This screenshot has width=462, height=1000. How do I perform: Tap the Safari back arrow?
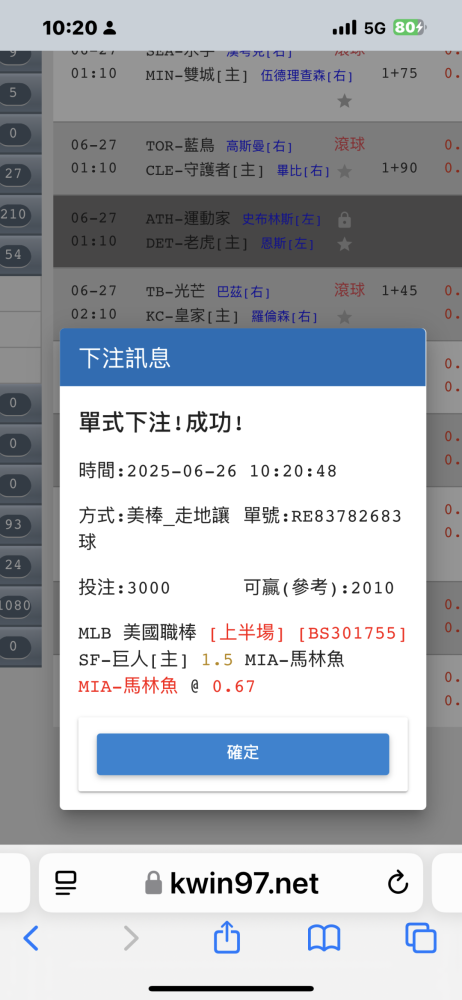31,938
